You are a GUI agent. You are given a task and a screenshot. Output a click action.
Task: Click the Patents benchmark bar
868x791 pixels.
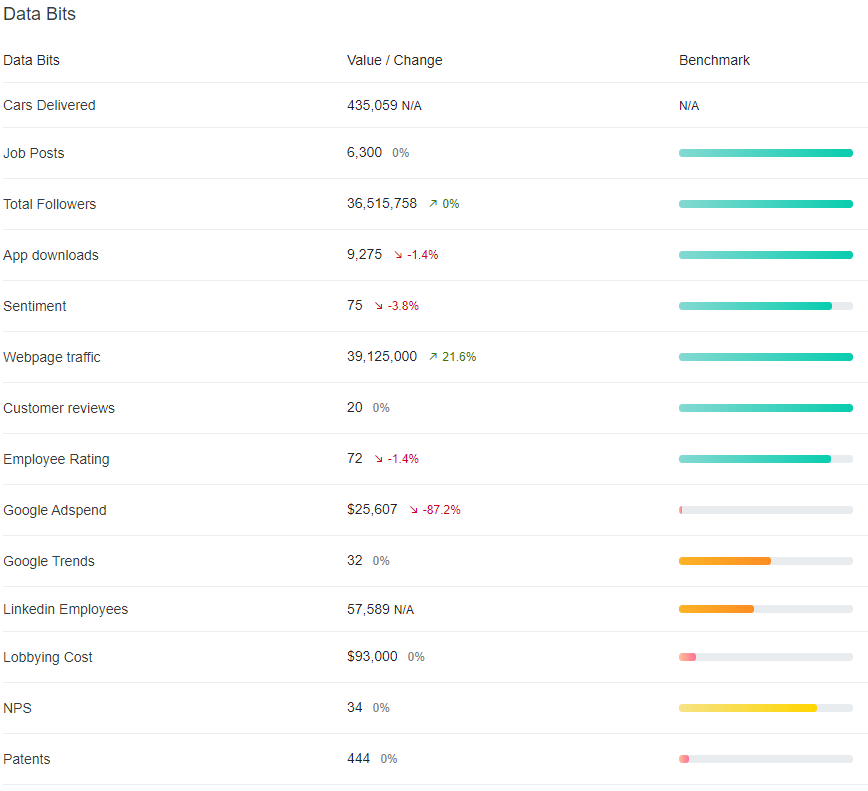pos(766,759)
